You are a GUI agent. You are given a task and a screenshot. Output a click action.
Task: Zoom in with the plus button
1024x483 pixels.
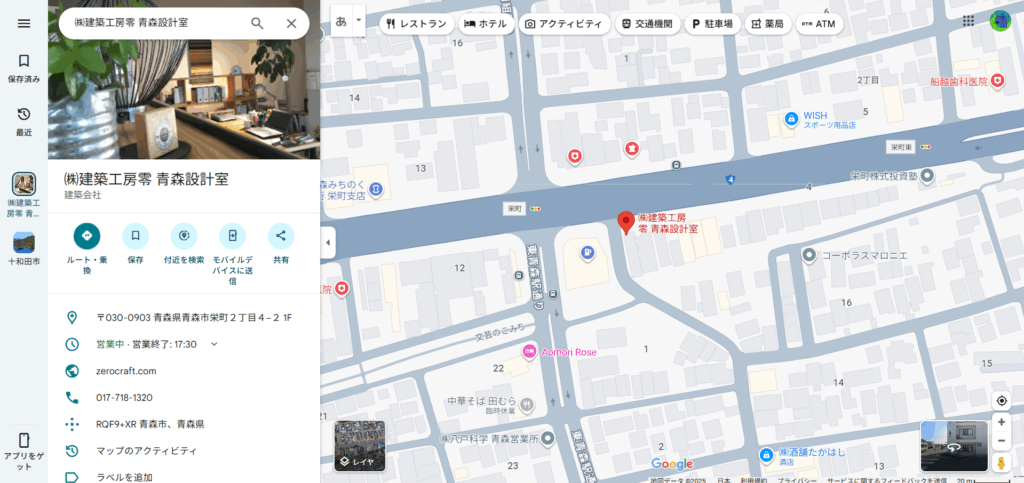point(1001,422)
